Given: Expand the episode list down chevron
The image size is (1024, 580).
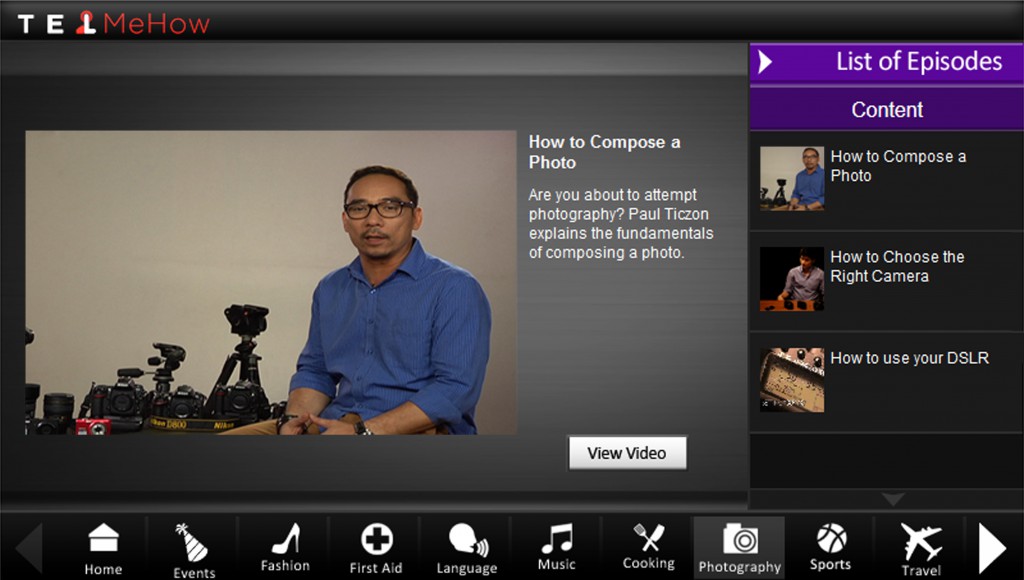Looking at the screenshot, I should (893, 500).
